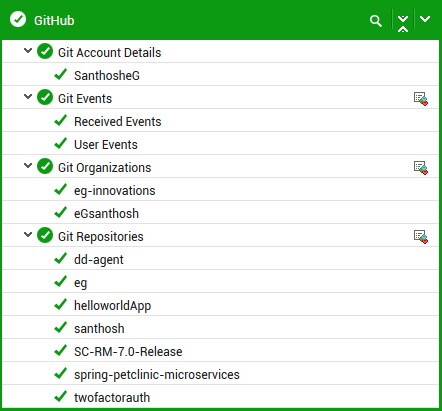The width and height of the screenshot is (442, 411).
Task: Open the helloworldApp repository
Action: coord(113,306)
